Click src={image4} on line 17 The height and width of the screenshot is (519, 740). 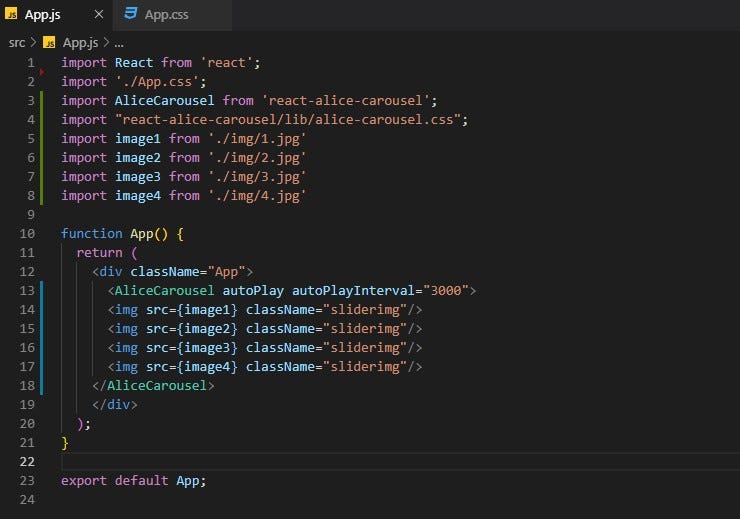click(192, 367)
